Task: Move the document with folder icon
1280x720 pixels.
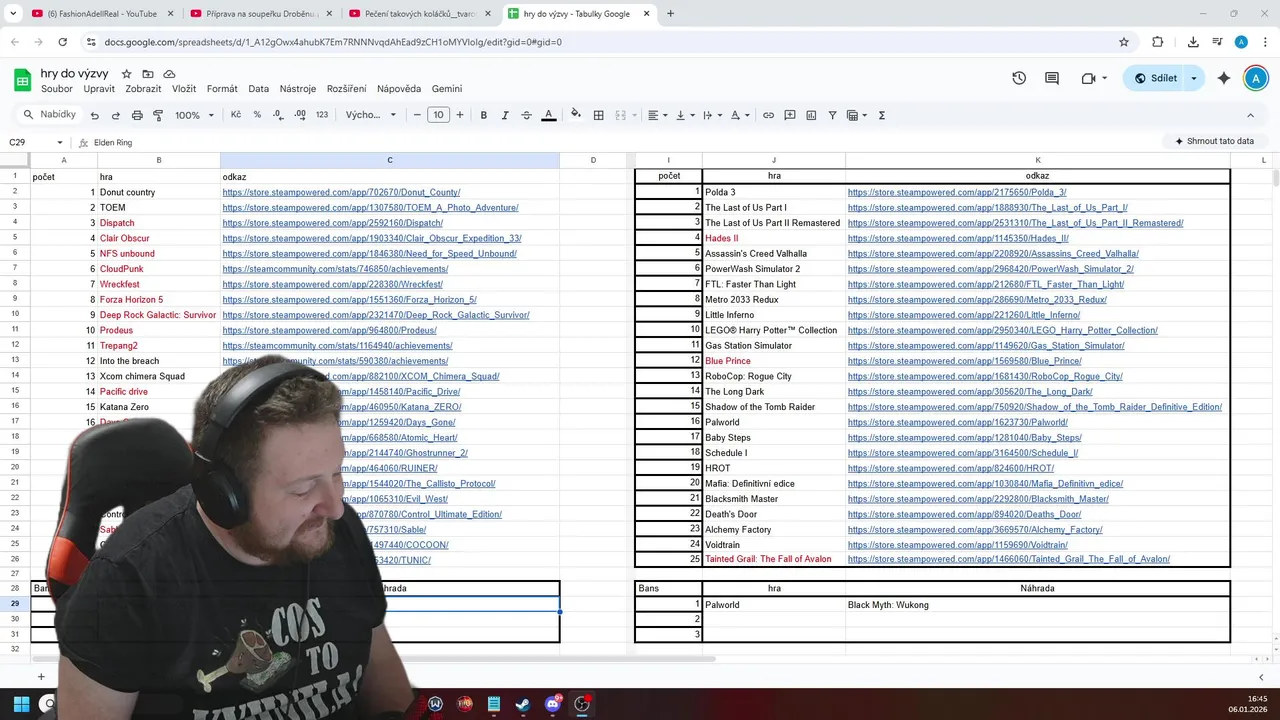Action: coord(148,74)
